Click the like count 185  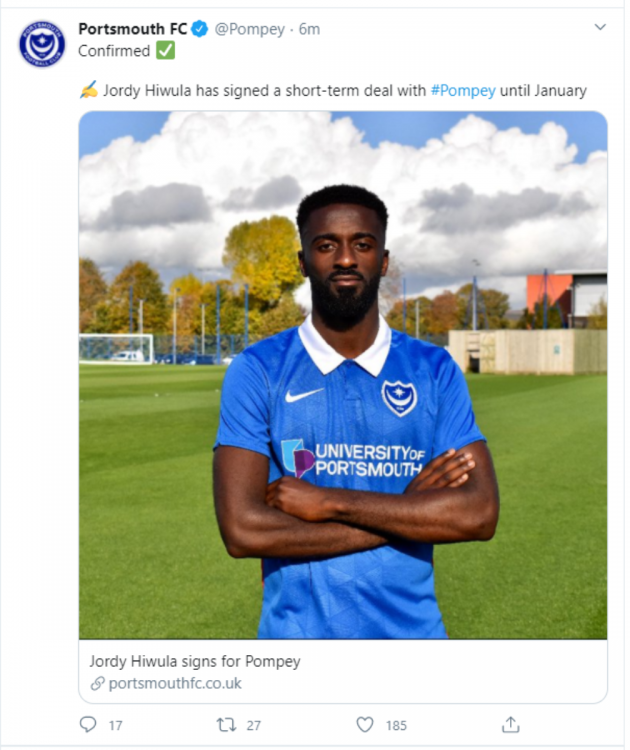click(396, 726)
